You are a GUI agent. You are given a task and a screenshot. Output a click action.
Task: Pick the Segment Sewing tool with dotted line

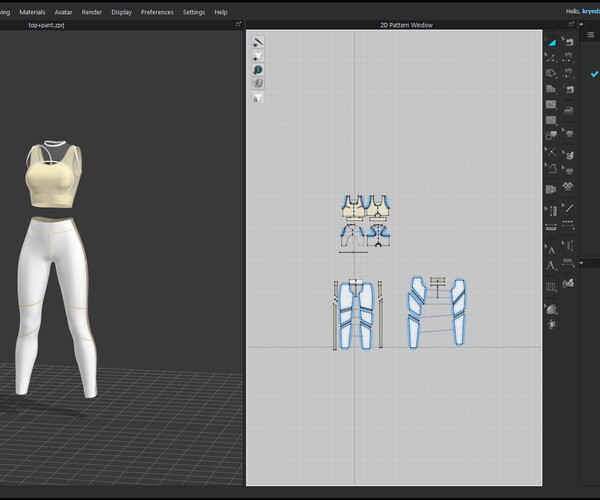568,57
